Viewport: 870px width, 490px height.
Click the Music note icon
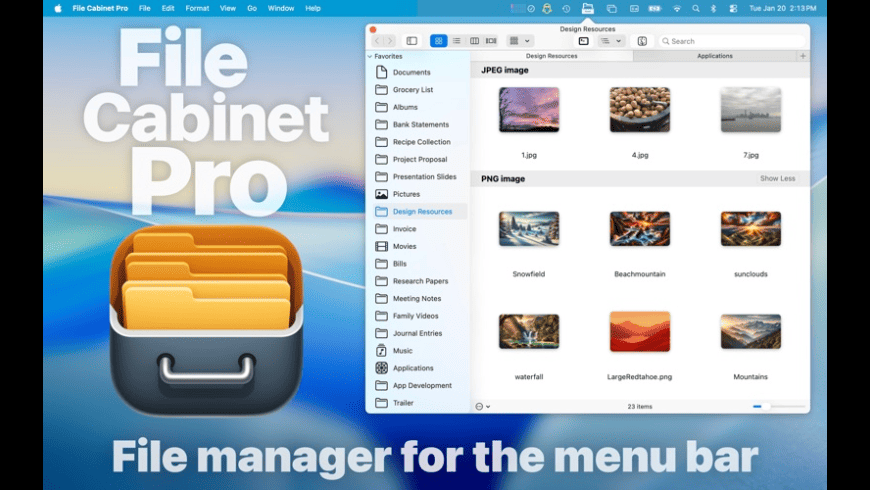pyautogui.click(x=381, y=351)
